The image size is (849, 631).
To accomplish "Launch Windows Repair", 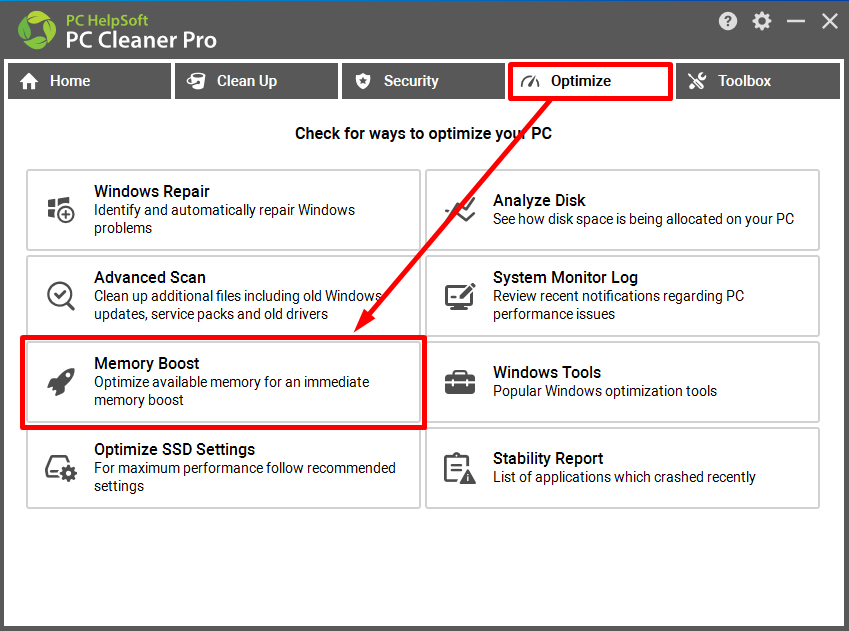I will 223,210.
